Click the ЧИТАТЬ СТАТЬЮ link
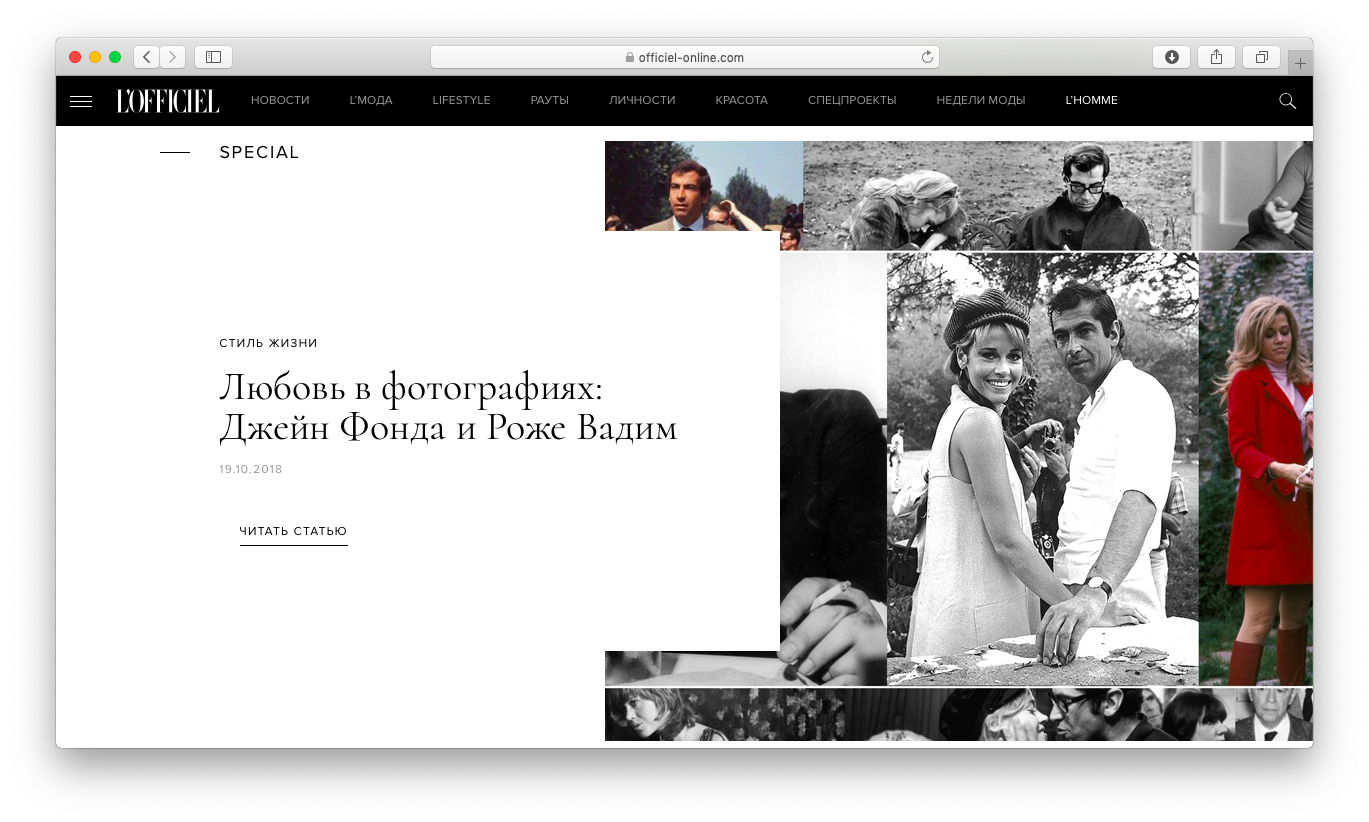 pos(293,532)
